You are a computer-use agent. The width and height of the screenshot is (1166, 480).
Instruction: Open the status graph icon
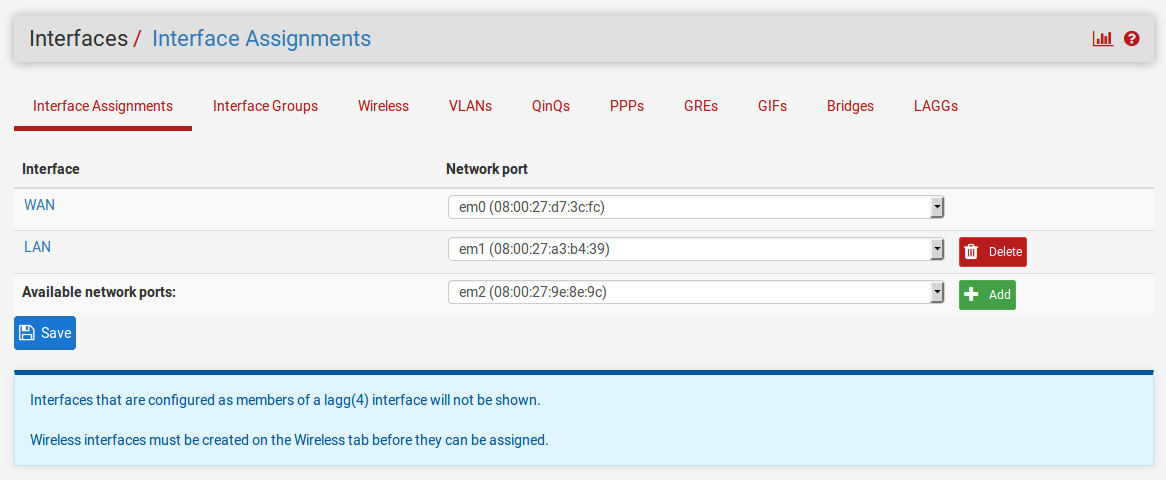pyautogui.click(x=1102, y=39)
